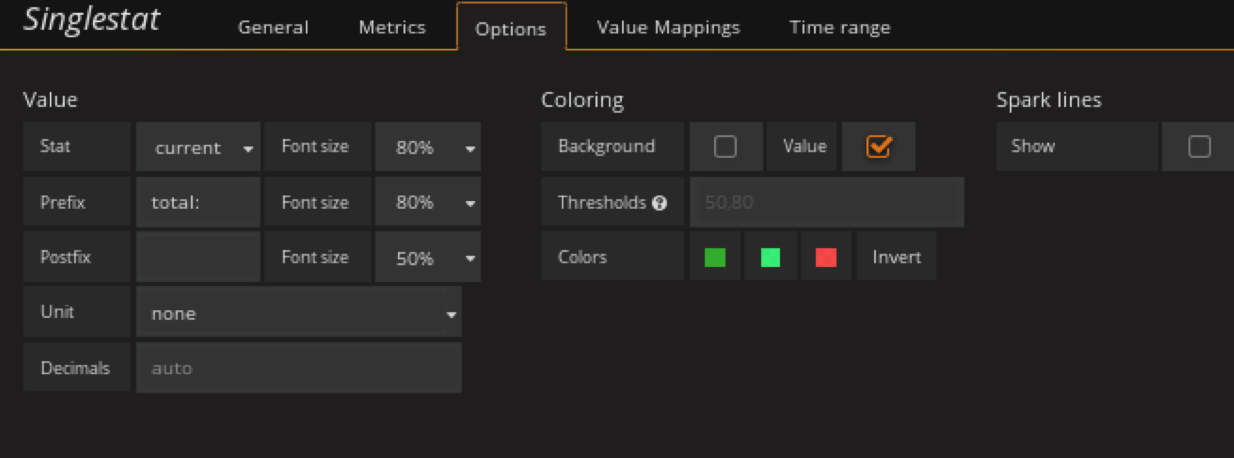1234x458 pixels.
Task: Expand the Unit dropdown set to none
Action: (x=298, y=313)
